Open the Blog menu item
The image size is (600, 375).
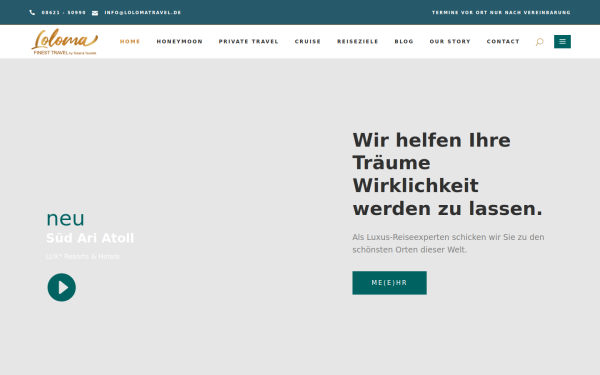tap(404, 42)
